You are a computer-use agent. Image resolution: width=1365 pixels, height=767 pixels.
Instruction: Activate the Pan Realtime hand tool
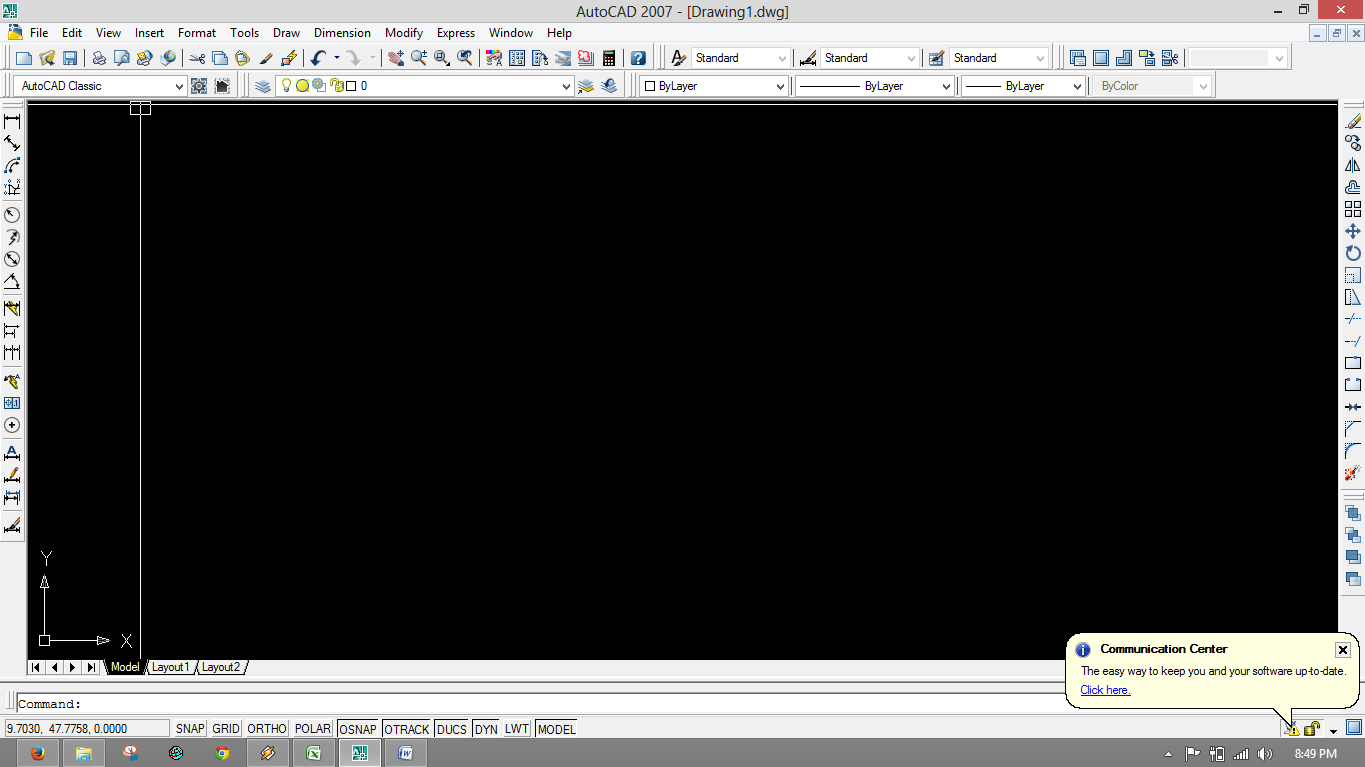[x=396, y=58]
